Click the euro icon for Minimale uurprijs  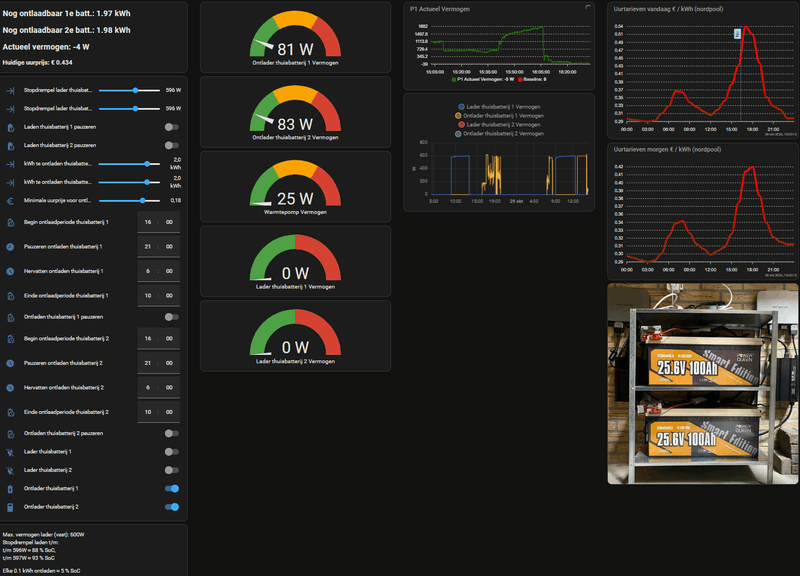point(10,201)
